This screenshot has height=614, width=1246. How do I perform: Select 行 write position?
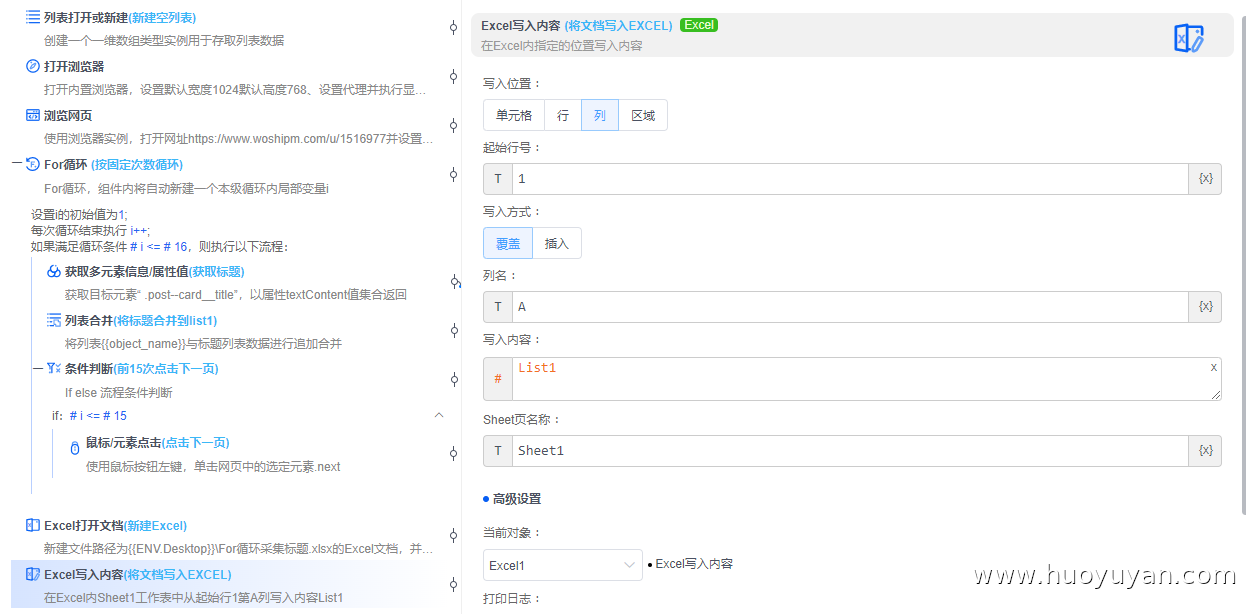[x=563, y=115]
